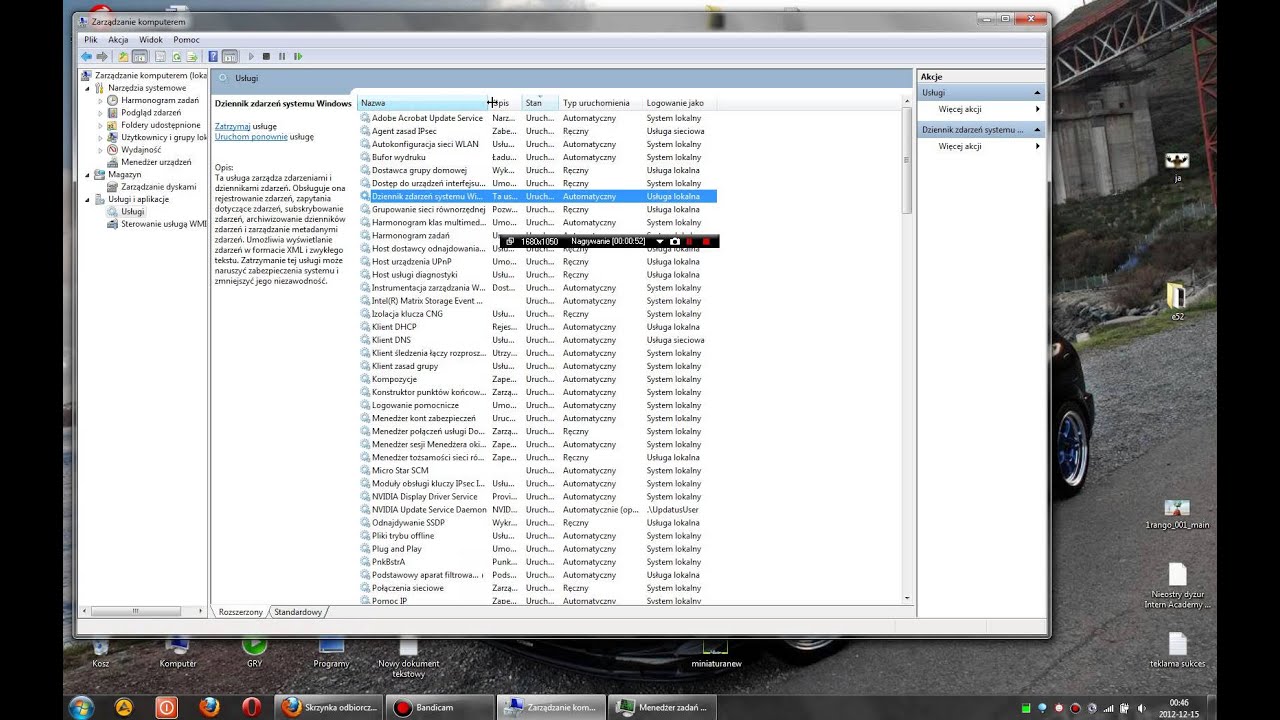Image resolution: width=1280 pixels, height=720 pixels.
Task: Click the Back arrow toolbar icon
Action: (86, 57)
